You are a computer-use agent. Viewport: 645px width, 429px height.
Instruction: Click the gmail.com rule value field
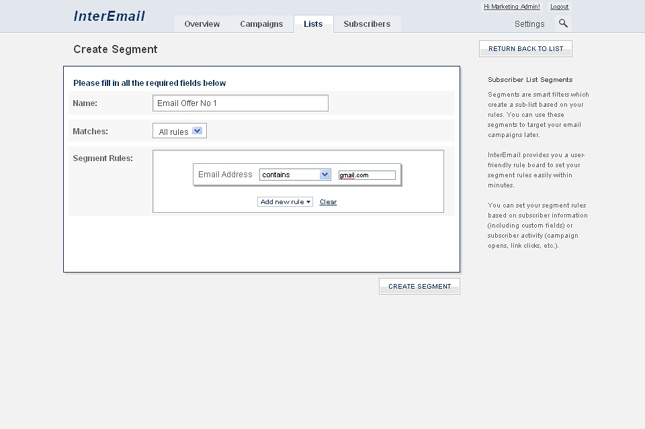pyautogui.click(x=367, y=175)
